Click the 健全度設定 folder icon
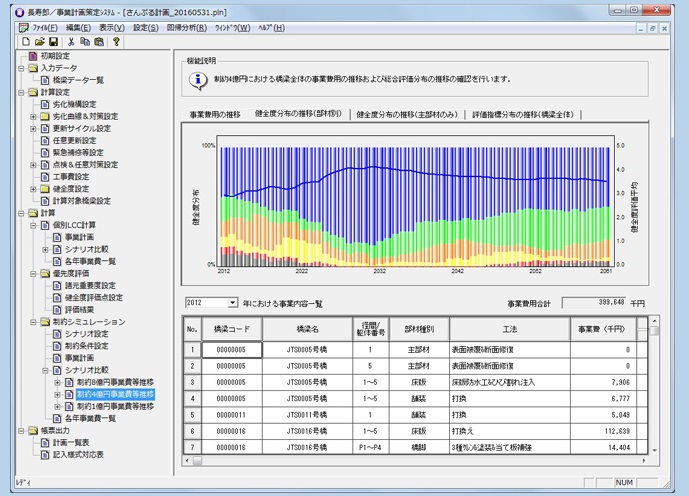689x496 pixels. 45,189
